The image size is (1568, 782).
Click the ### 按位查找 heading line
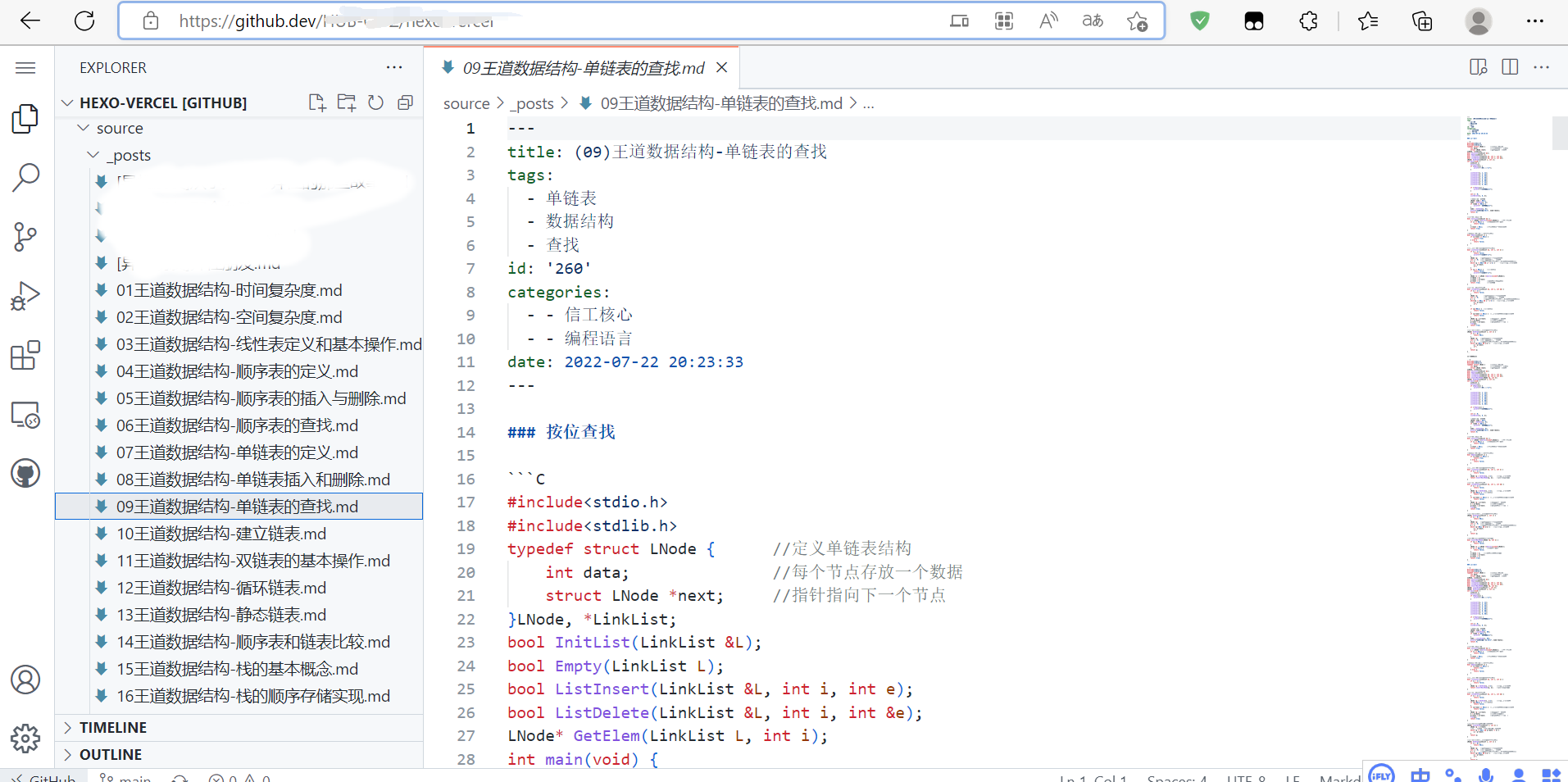(561, 432)
